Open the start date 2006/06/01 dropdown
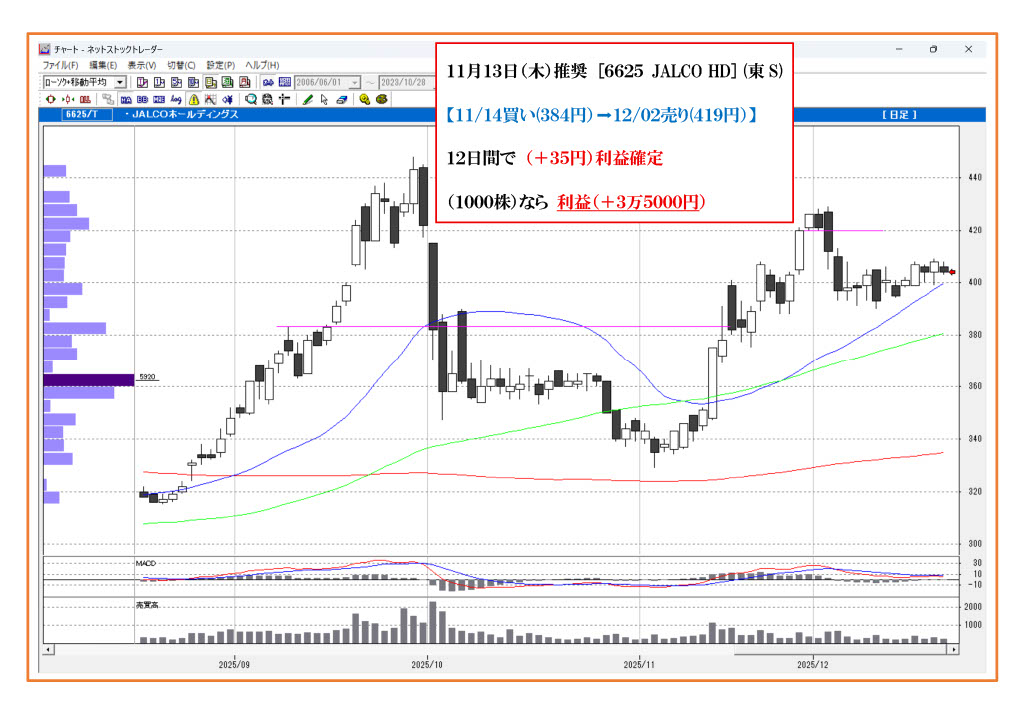This screenshot has height=726, width=1024. 357,82
